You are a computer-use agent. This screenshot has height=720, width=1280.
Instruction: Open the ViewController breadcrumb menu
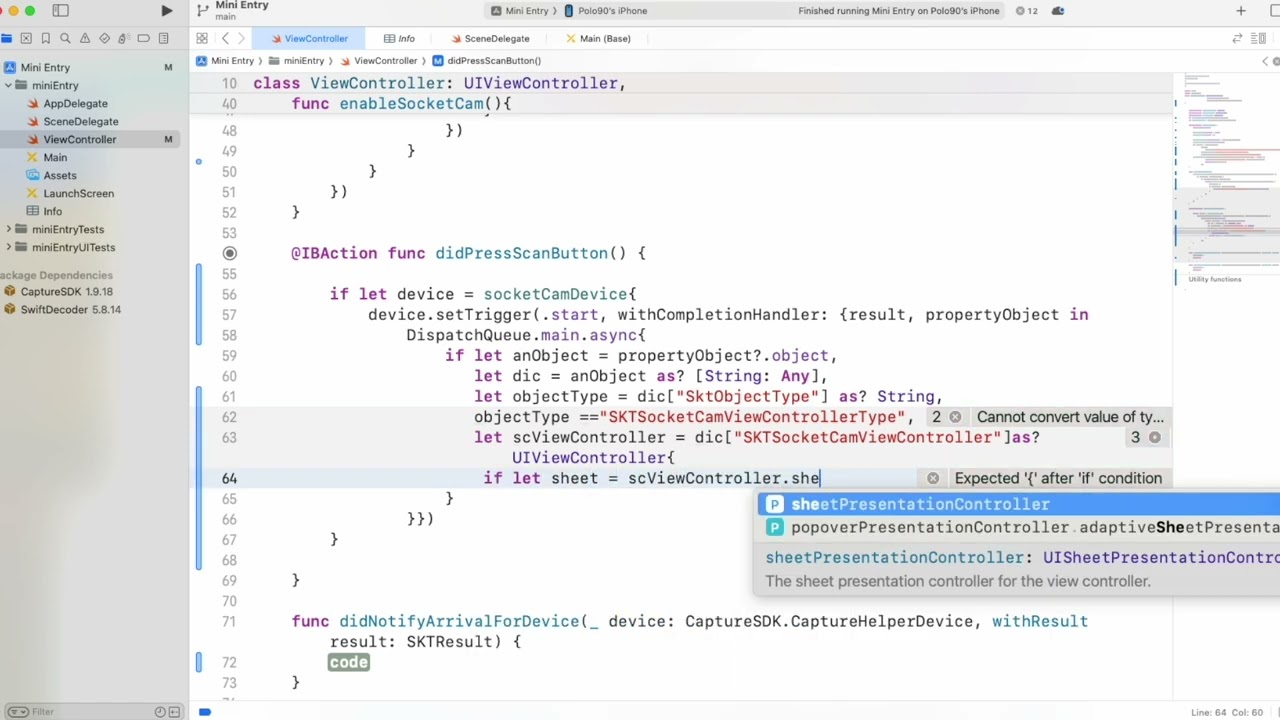coord(378,61)
